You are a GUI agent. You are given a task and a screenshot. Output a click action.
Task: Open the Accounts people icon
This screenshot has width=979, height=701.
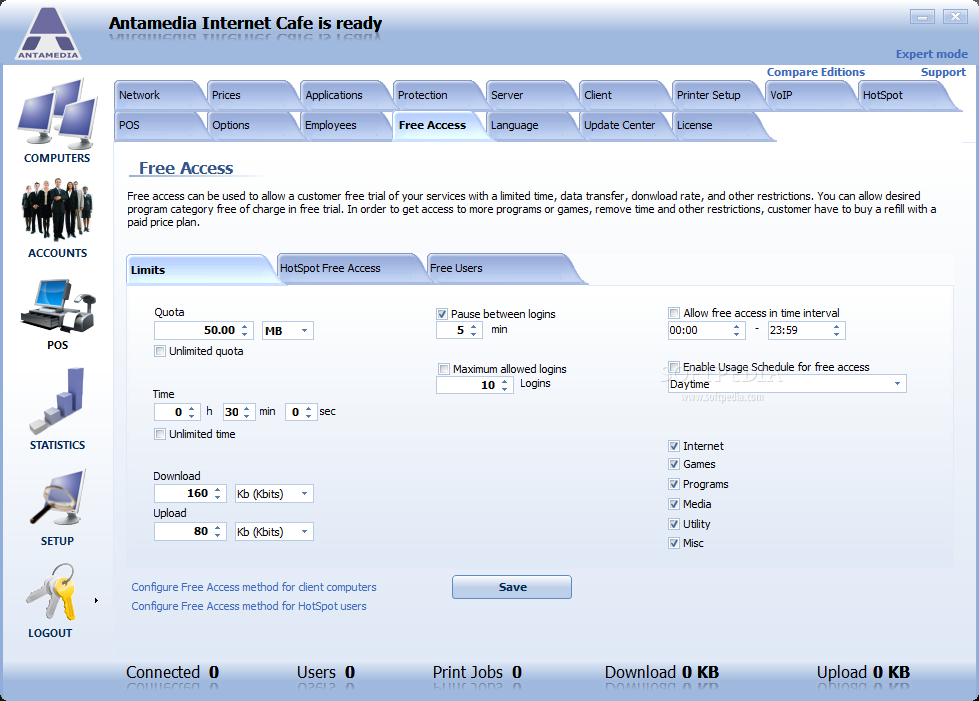[x=57, y=210]
